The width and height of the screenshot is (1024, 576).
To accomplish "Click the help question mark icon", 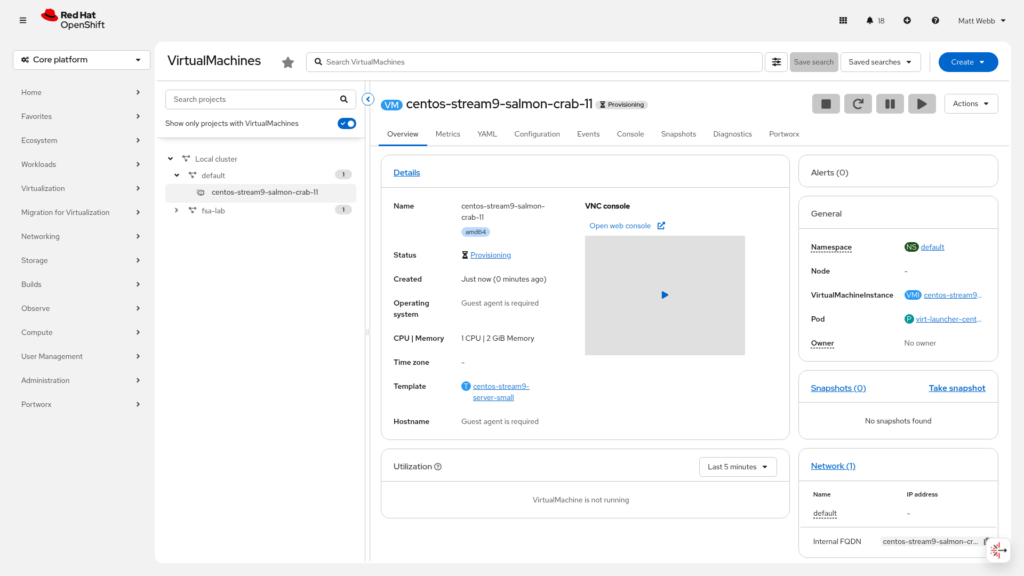I will tap(935, 20).
